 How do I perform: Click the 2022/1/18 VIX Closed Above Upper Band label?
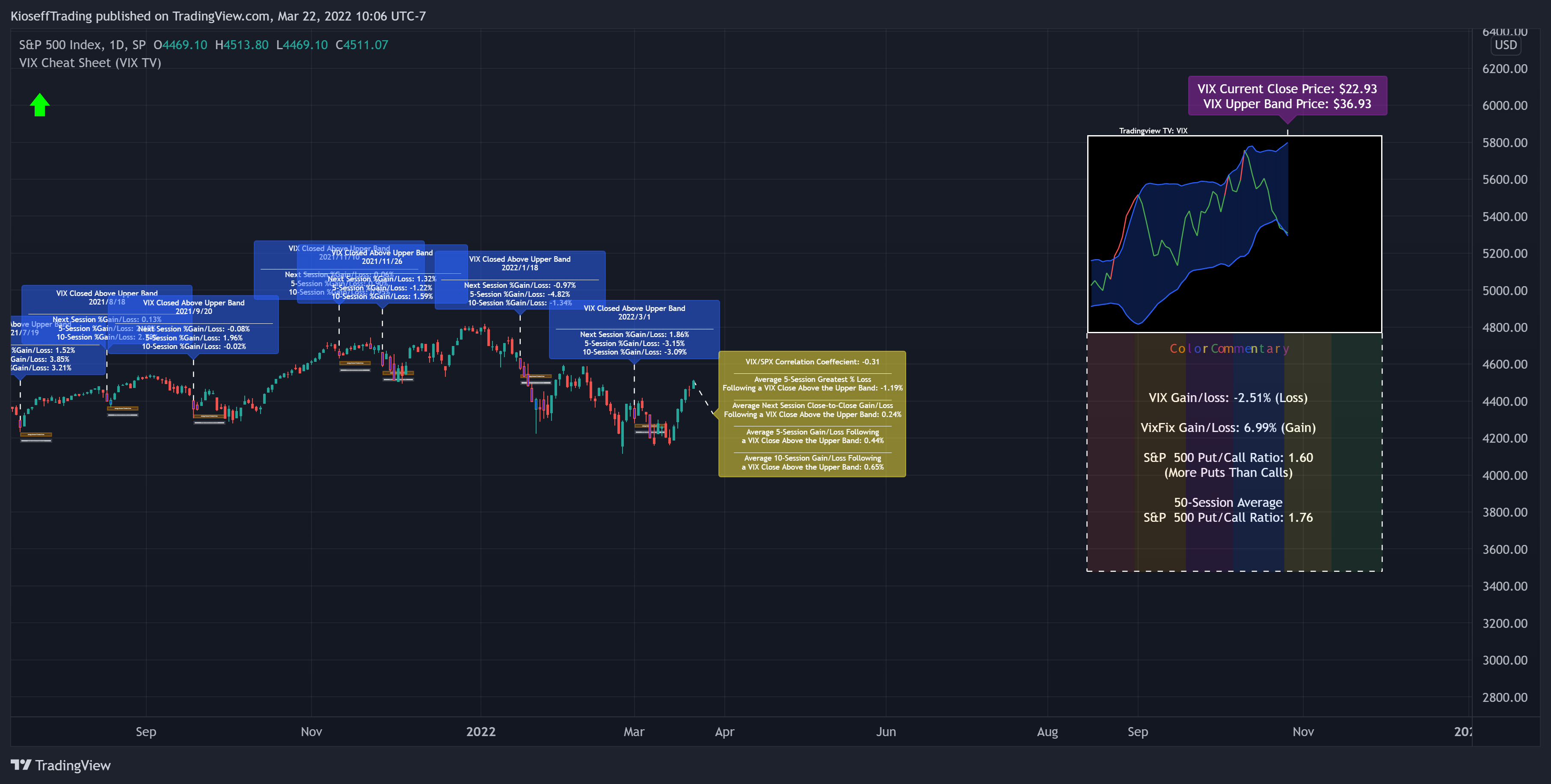(519, 280)
